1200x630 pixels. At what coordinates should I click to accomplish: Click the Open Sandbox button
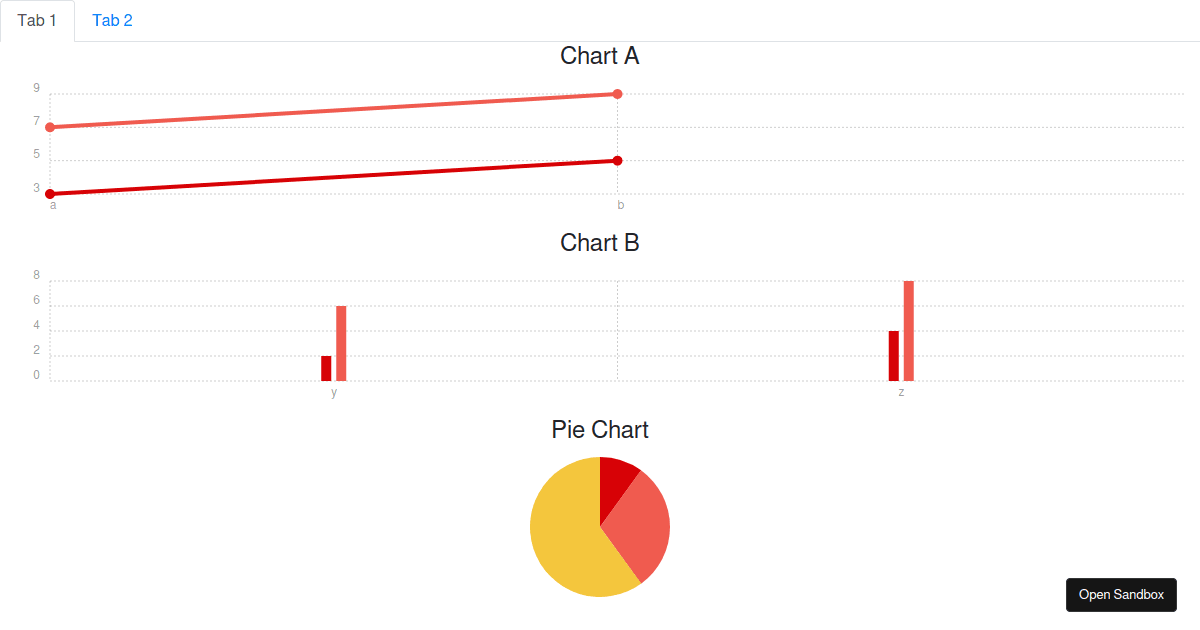coord(1121,594)
